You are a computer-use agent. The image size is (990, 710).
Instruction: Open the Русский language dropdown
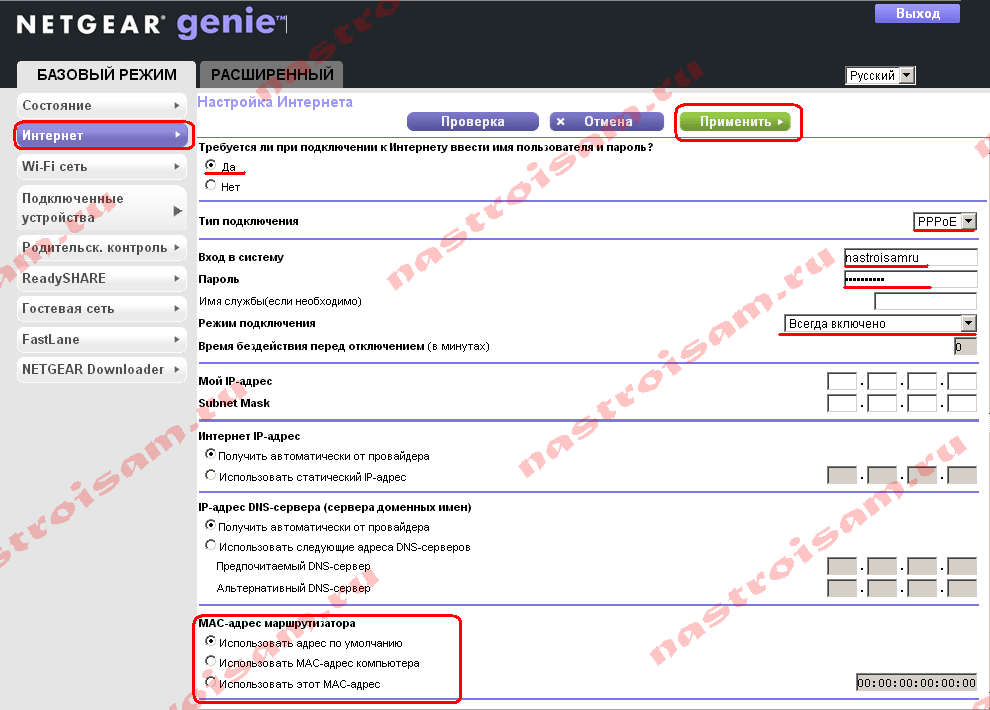880,76
